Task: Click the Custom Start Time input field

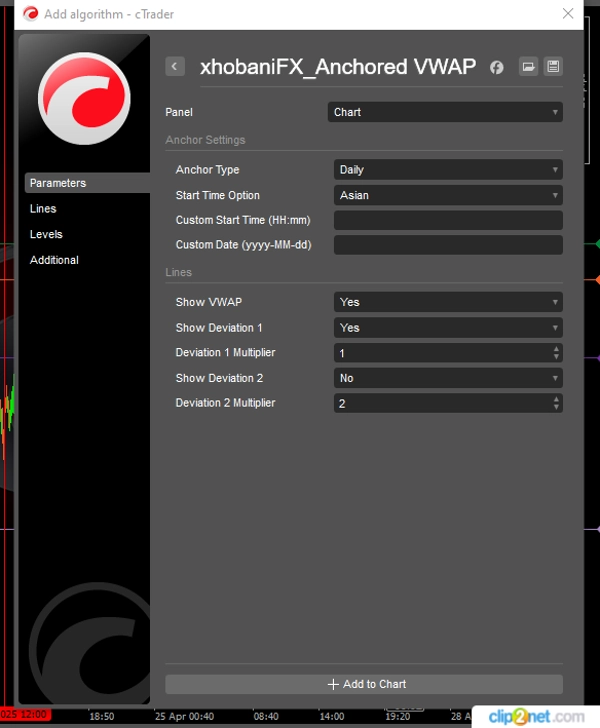Action: 448,220
